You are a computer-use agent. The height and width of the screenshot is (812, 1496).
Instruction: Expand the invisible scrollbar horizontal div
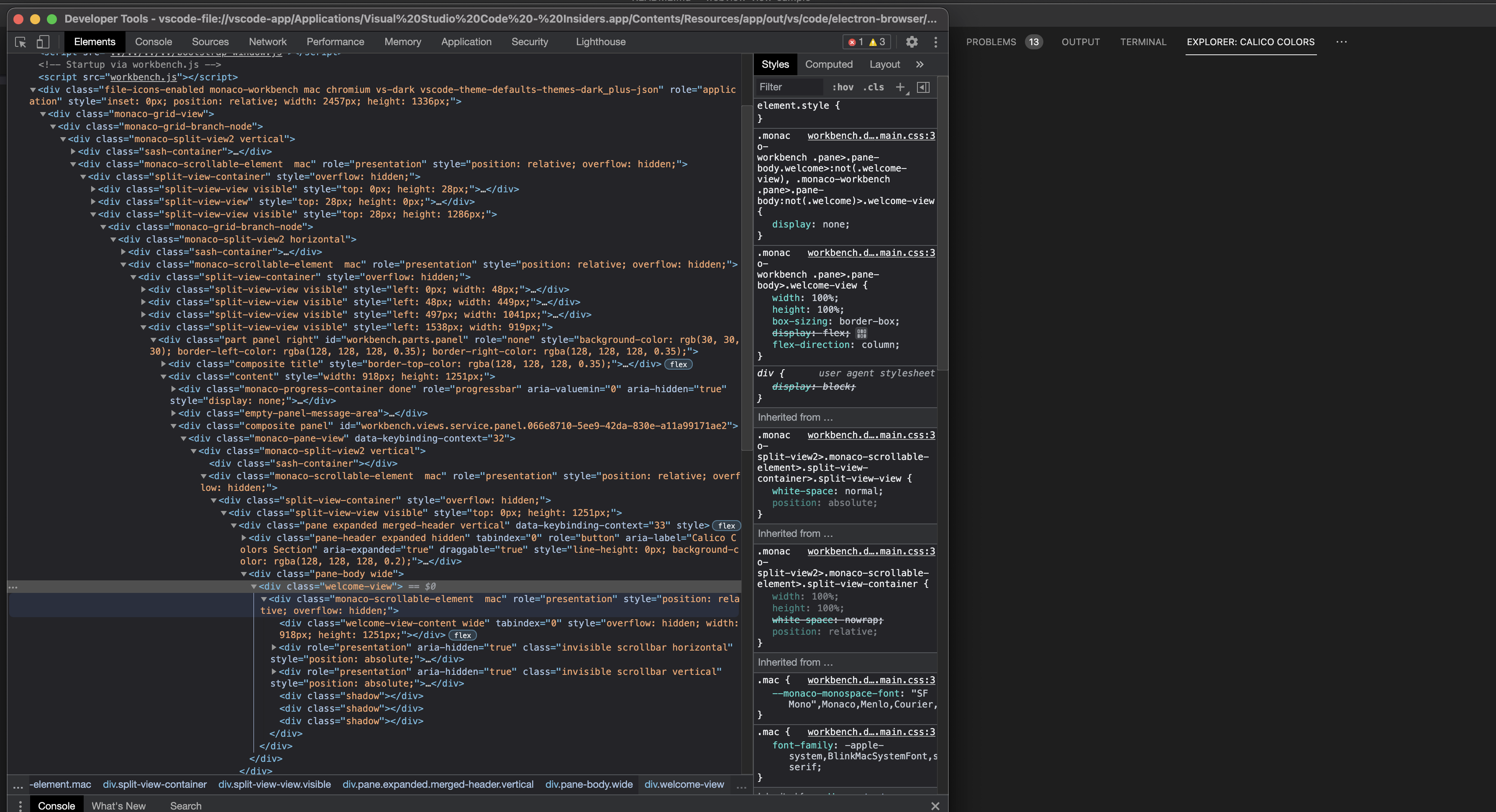click(x=274, y=647)
